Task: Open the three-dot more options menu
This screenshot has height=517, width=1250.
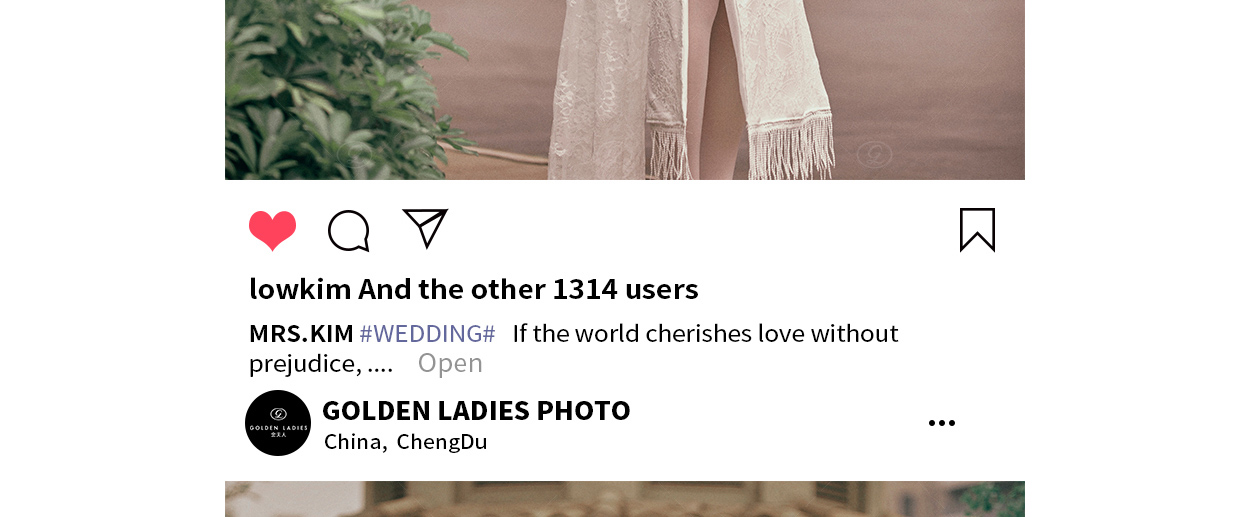Action: coord(942,423)
